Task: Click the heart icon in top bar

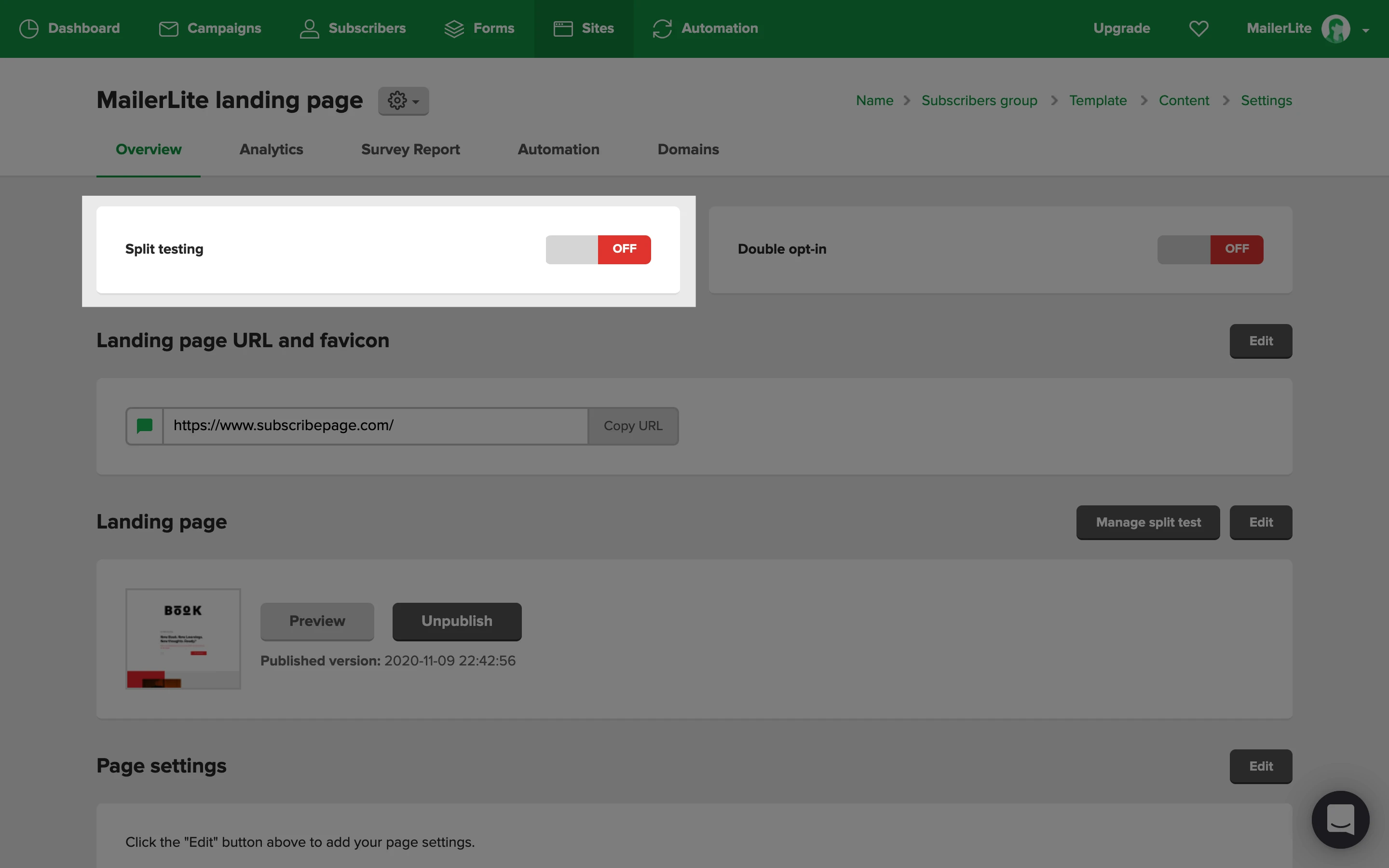Action: tap(1198, 29)
